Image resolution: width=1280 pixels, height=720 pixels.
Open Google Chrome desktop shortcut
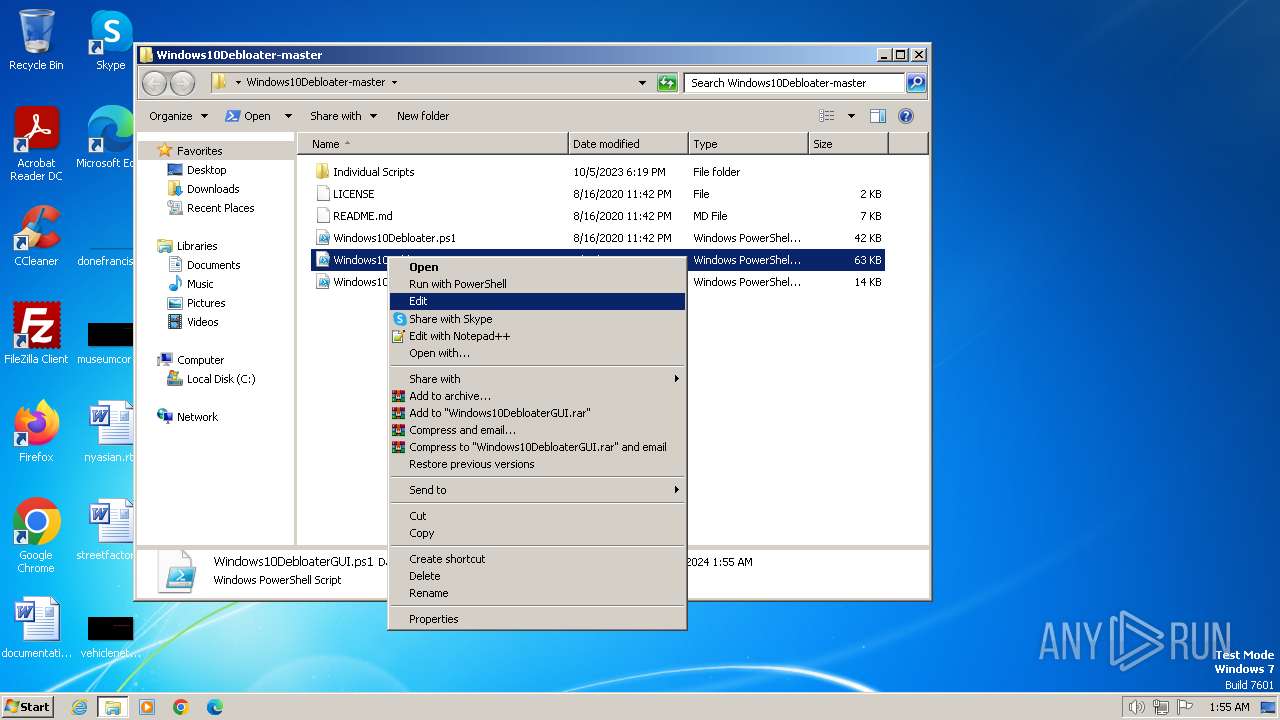pyautogui.click(x=36, y=536)
